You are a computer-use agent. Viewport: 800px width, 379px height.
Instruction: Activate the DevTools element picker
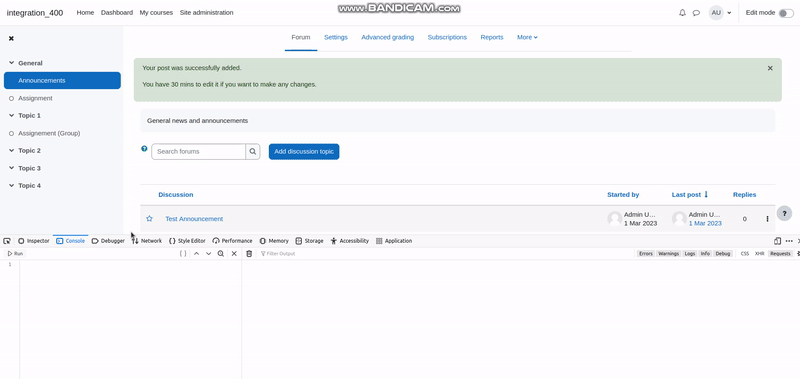click(x=7, y=241)
